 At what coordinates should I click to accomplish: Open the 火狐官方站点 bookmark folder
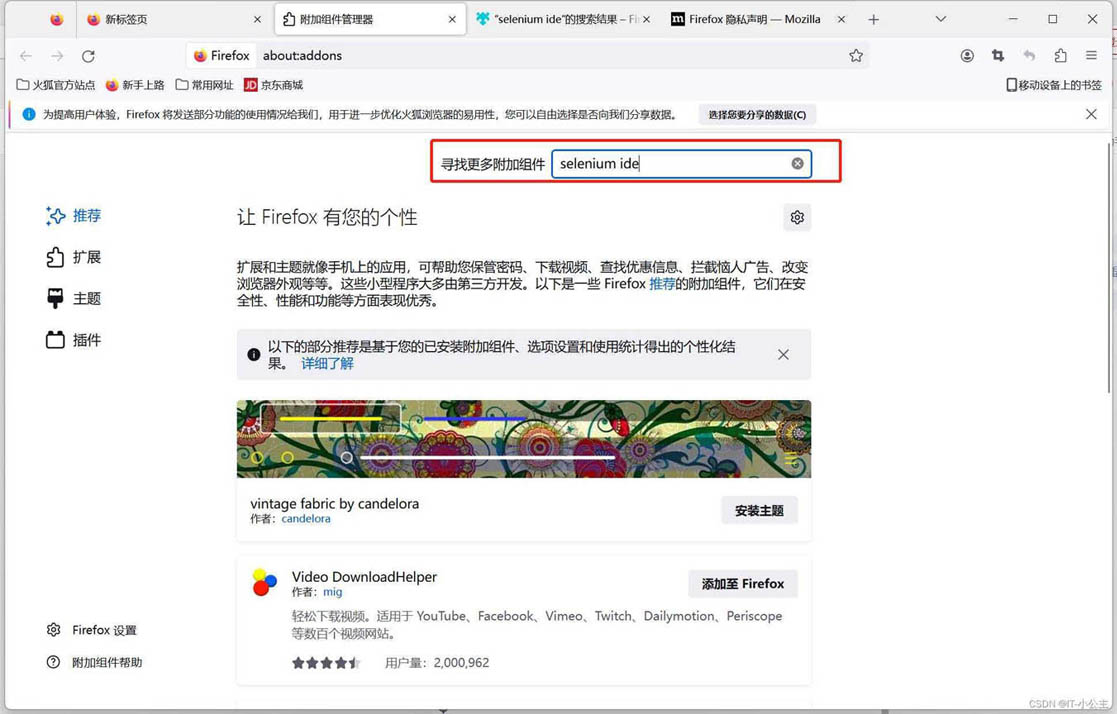(x=56, y=85)
